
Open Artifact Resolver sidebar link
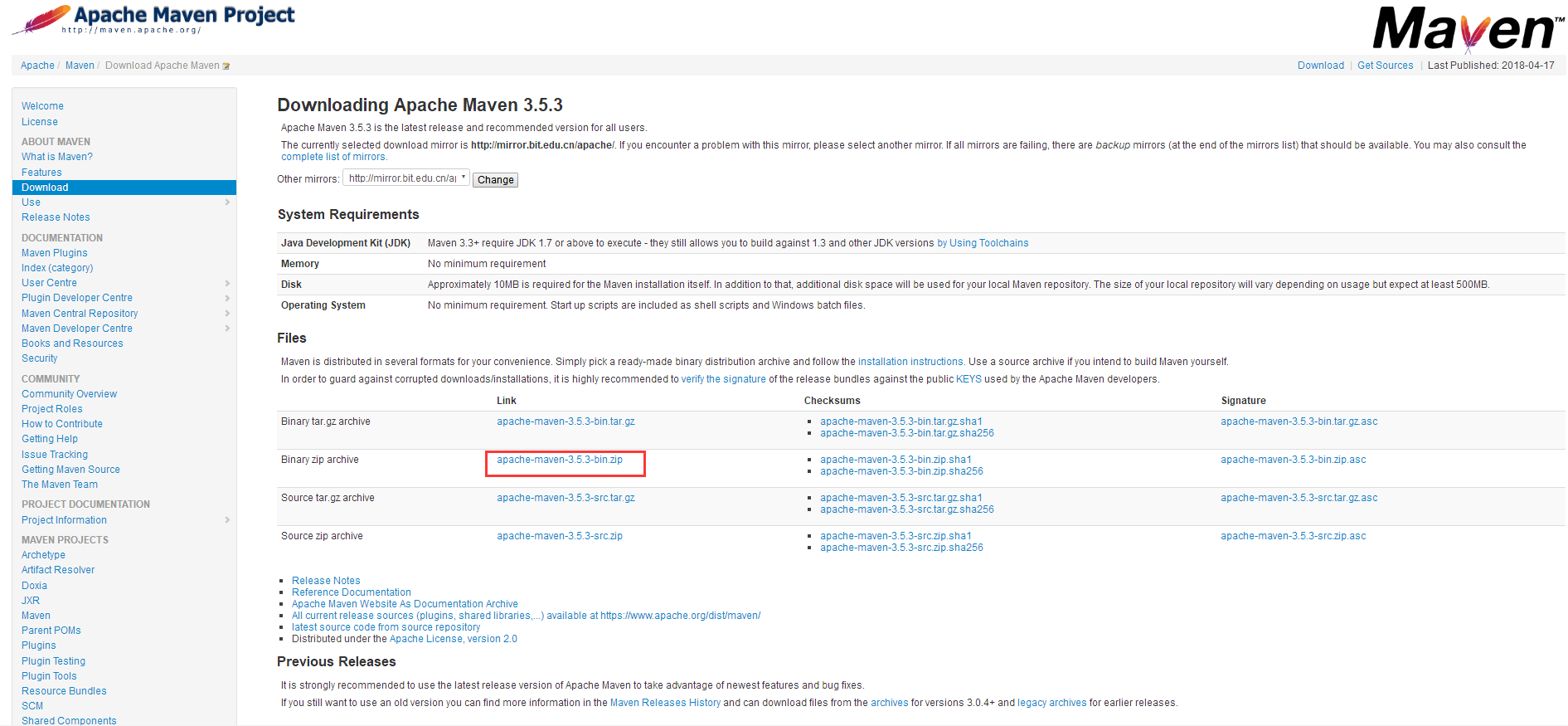(58, 570)
